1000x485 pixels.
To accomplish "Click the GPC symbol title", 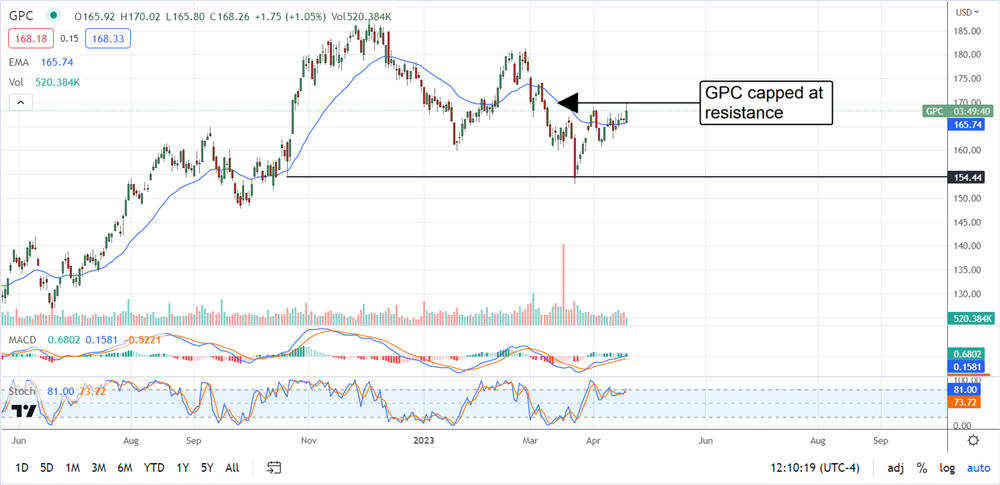I will click(x=21, y=15).
